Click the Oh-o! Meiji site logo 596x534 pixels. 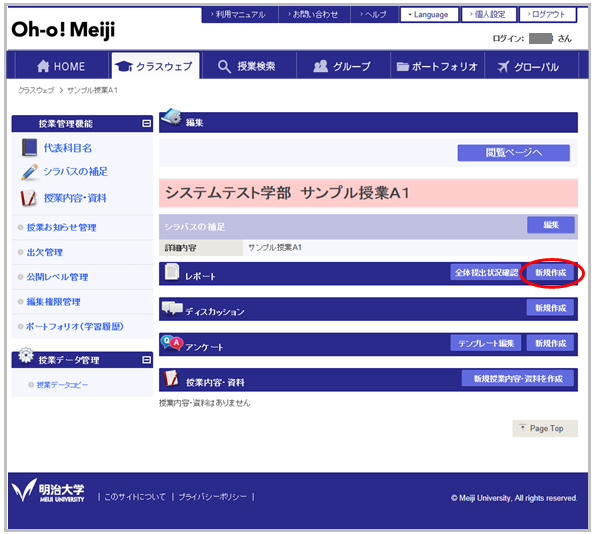pos(63,30)
